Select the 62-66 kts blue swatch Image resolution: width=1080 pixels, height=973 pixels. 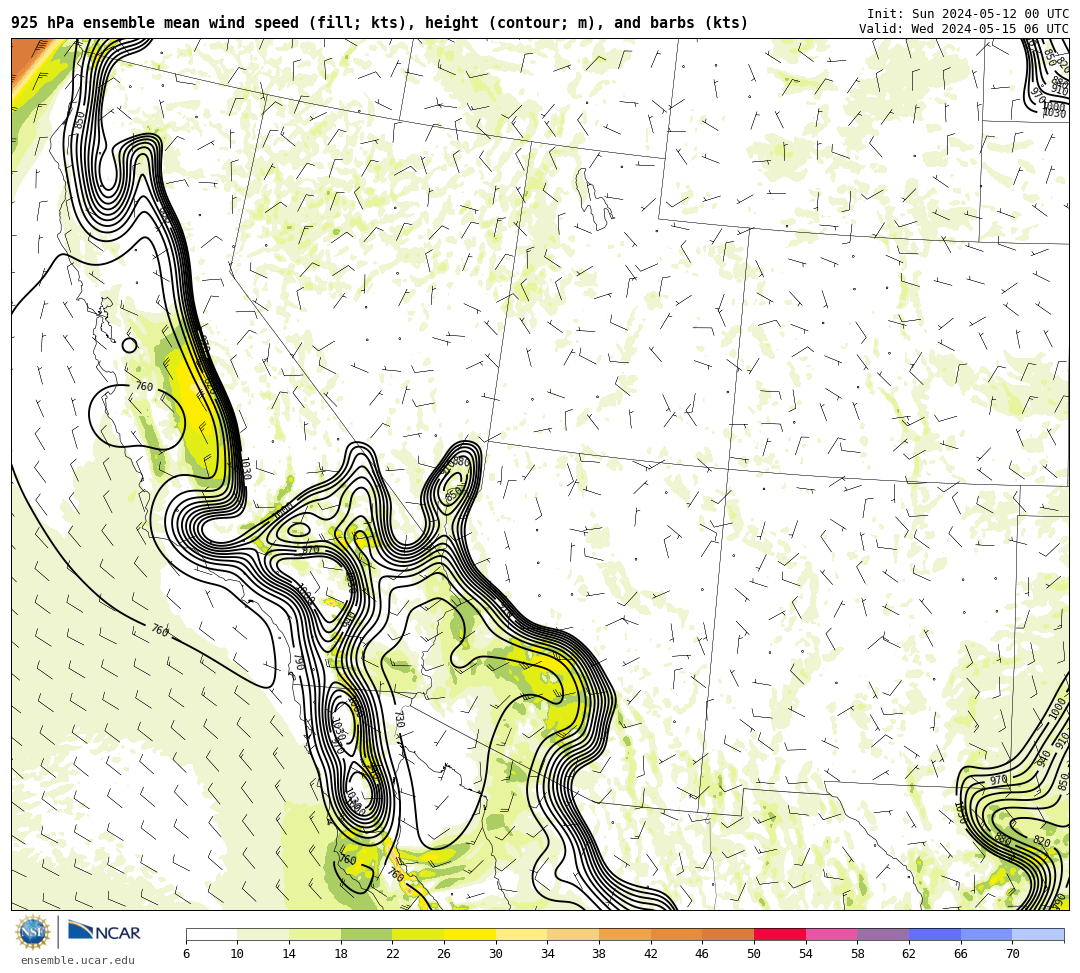point(935,934)
